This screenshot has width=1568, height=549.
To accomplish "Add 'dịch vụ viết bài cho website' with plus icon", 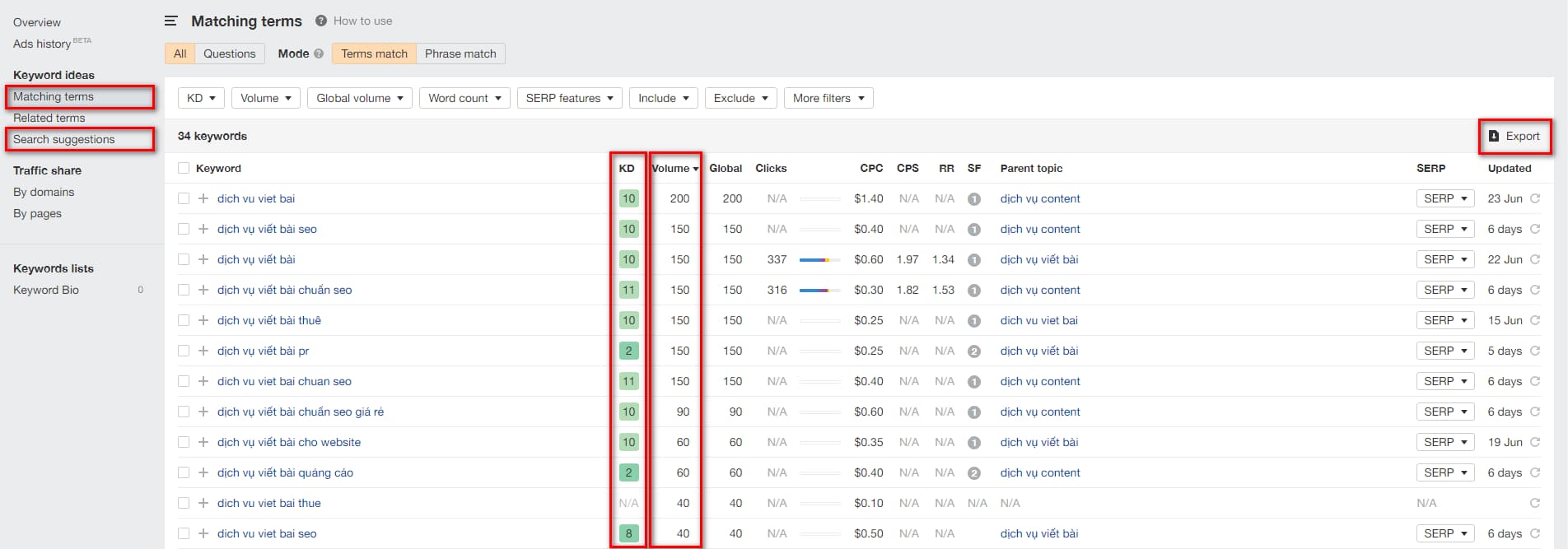I will tap(203, 442).
